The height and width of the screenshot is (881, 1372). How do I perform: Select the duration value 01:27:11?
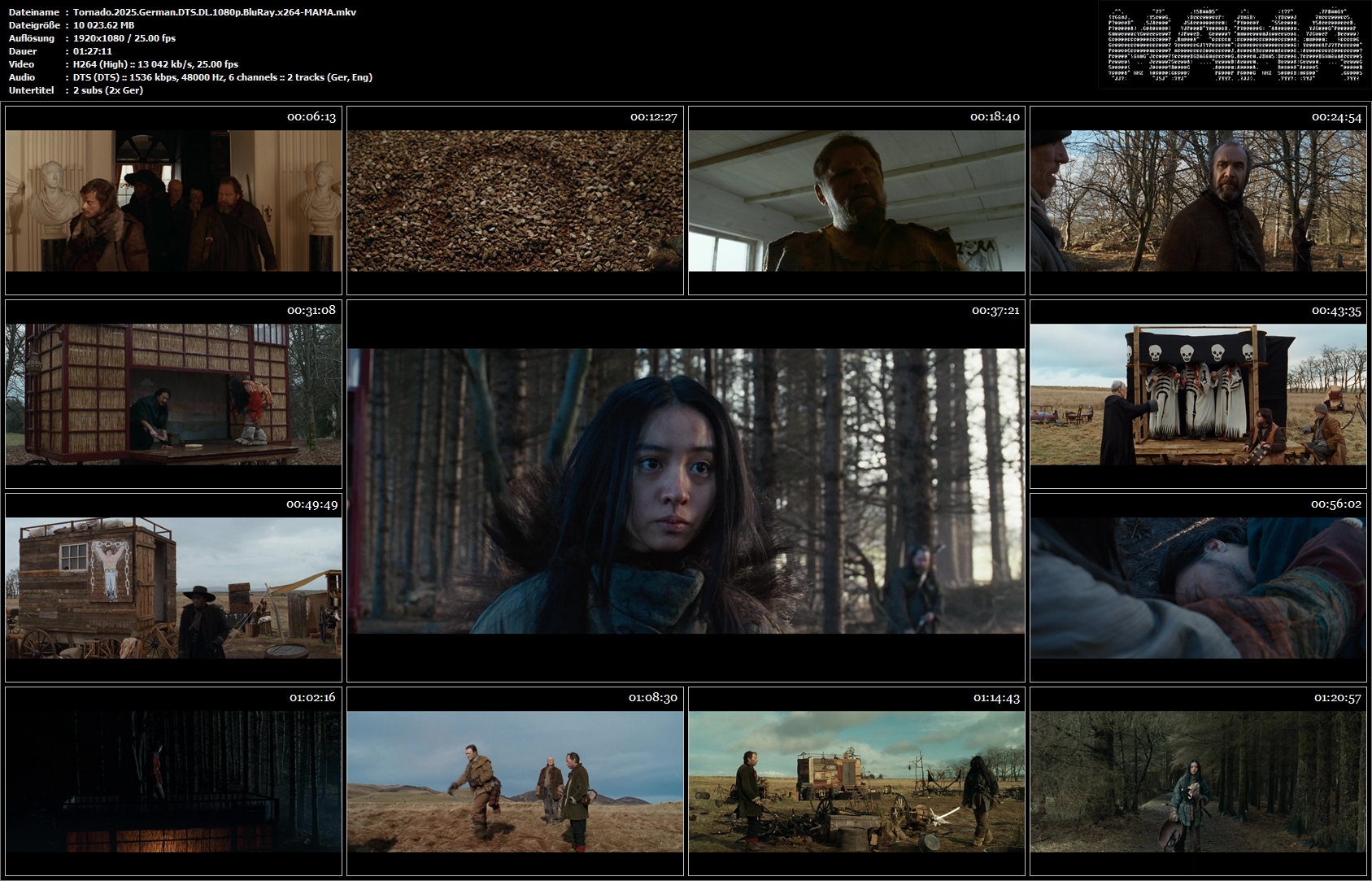93,51
